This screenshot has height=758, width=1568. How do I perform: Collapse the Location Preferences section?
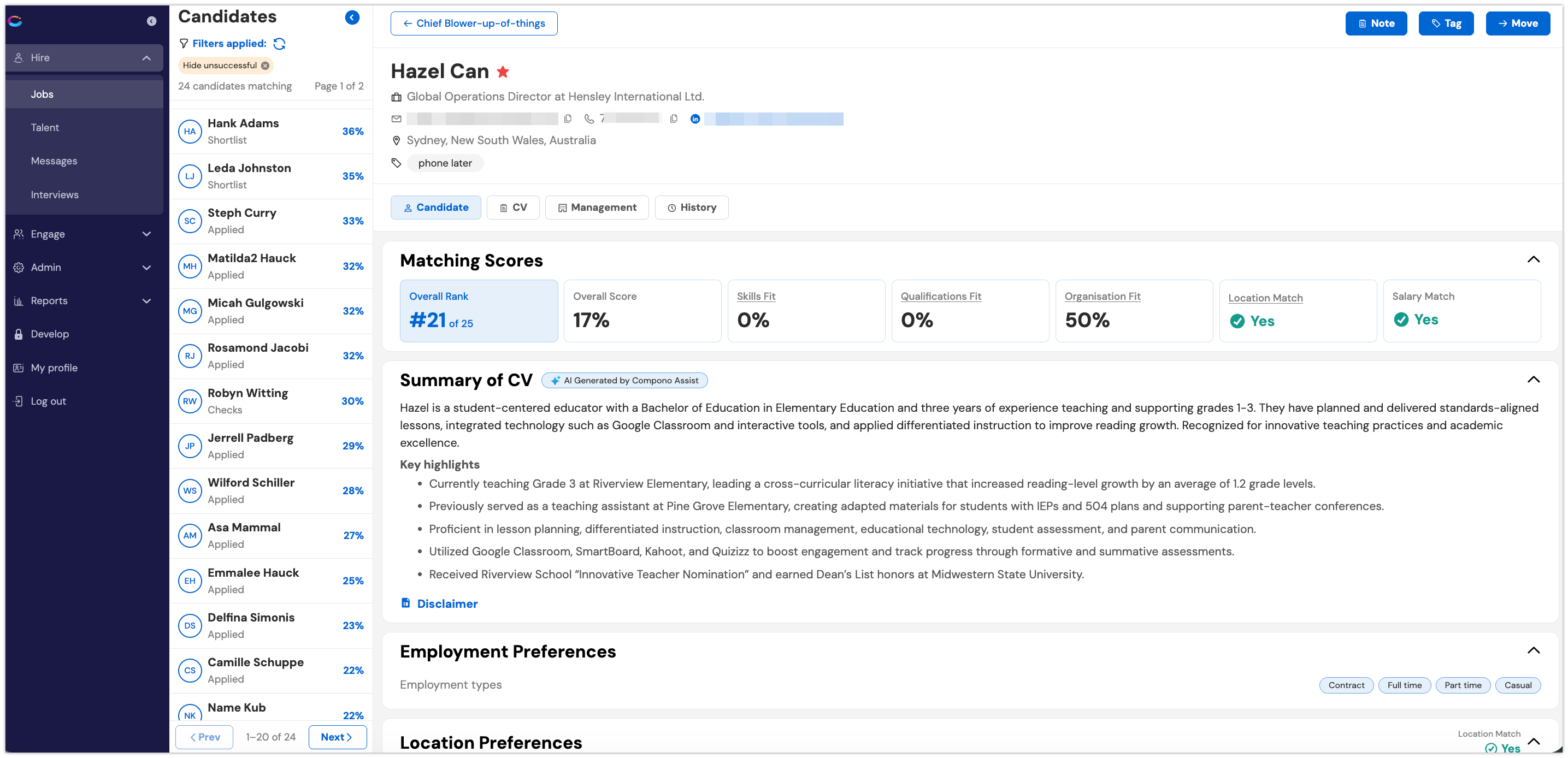coord(1533,742)
